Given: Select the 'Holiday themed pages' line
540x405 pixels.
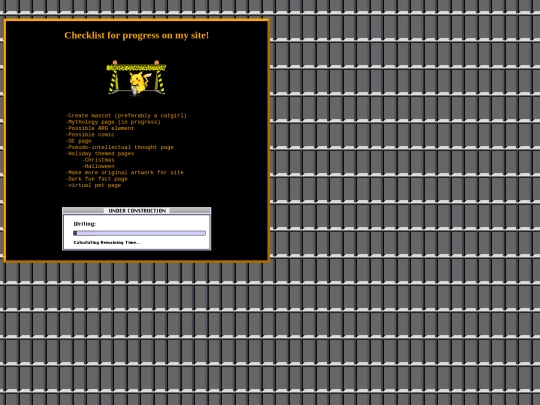Looking at the screenshot, I should (x=100, y=154).
